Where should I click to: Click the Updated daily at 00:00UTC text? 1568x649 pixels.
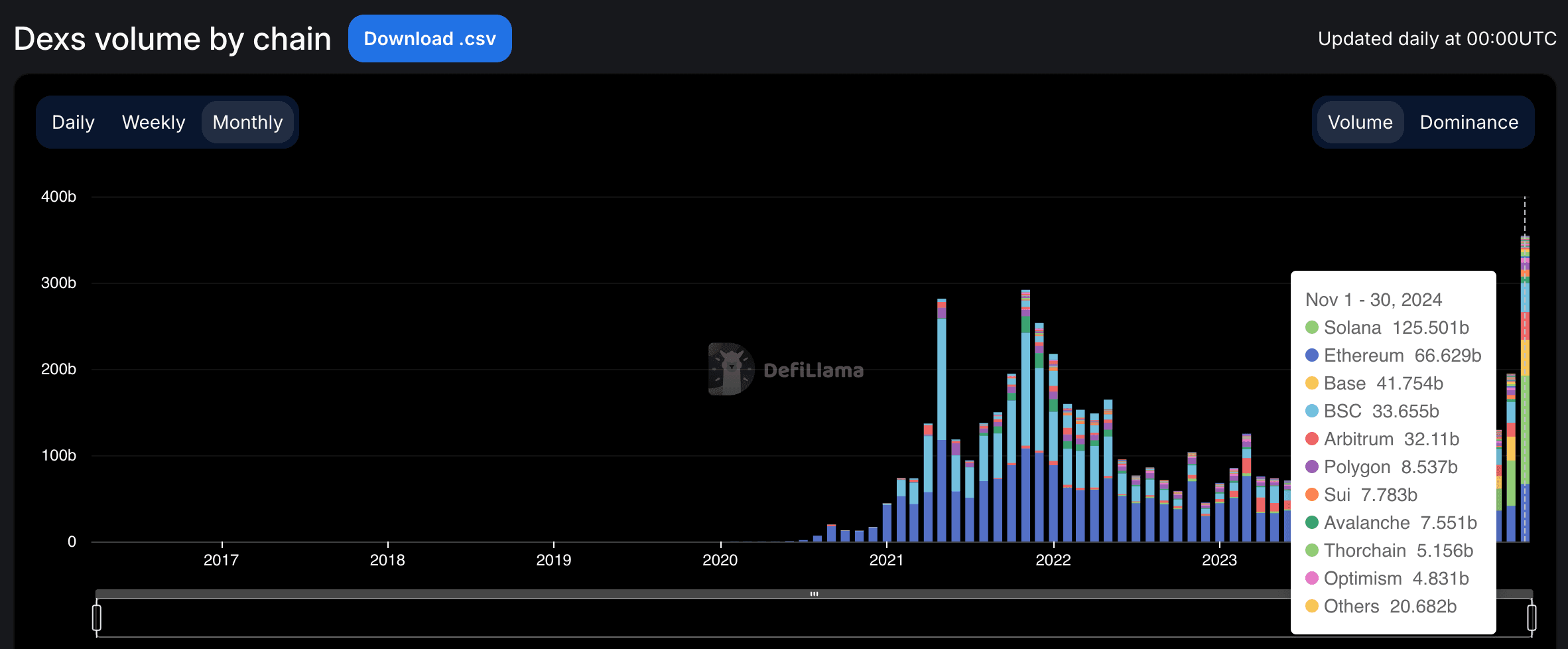tap(1437, 38)
